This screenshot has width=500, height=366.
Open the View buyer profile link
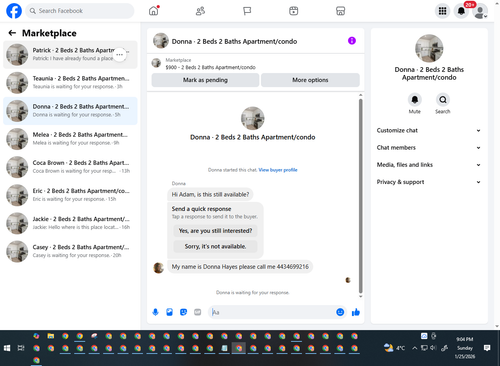click(278, 170)
